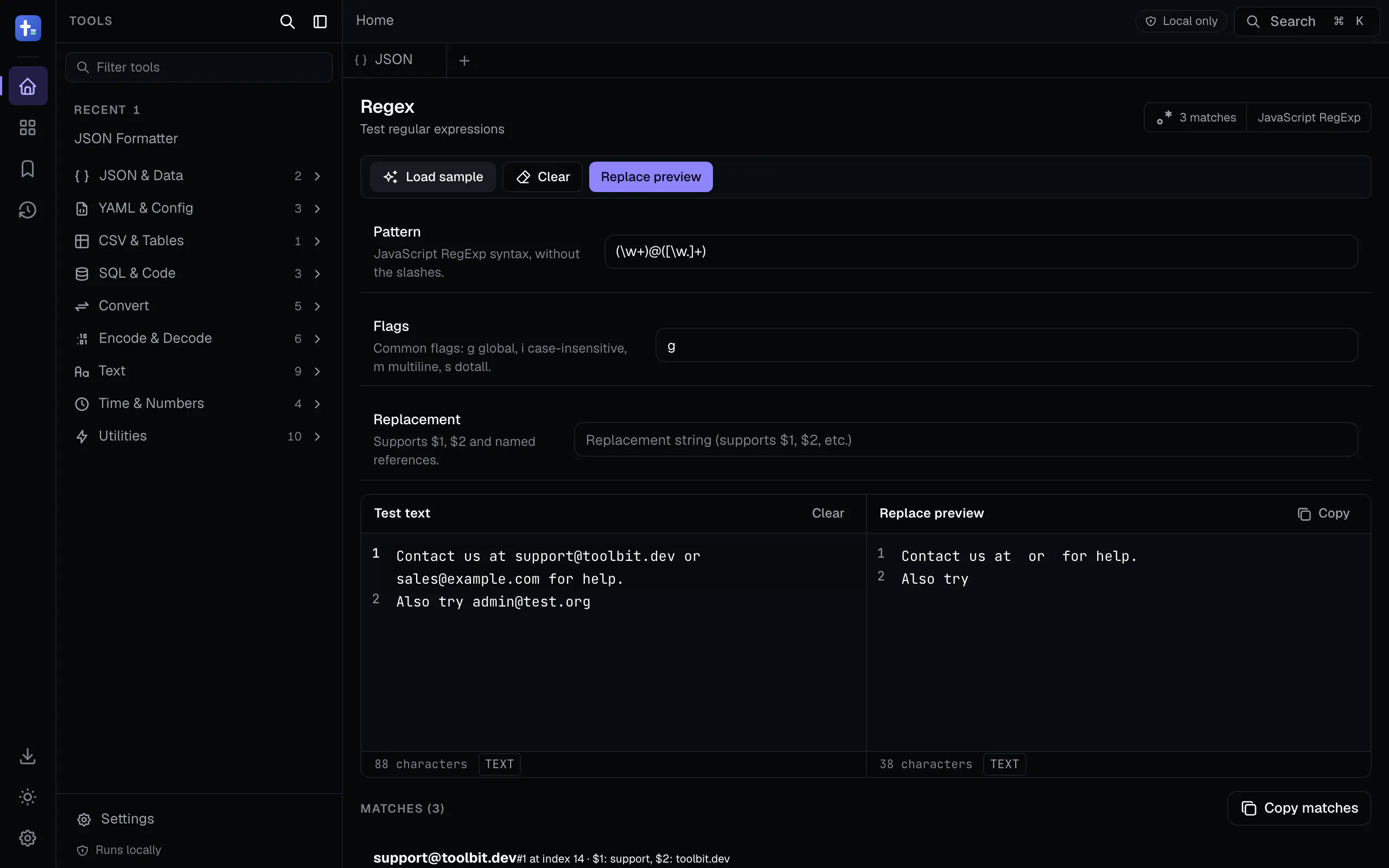
Task: Open the Home icon in left rail
Action: pyautogui.click(x=28, y=86)
